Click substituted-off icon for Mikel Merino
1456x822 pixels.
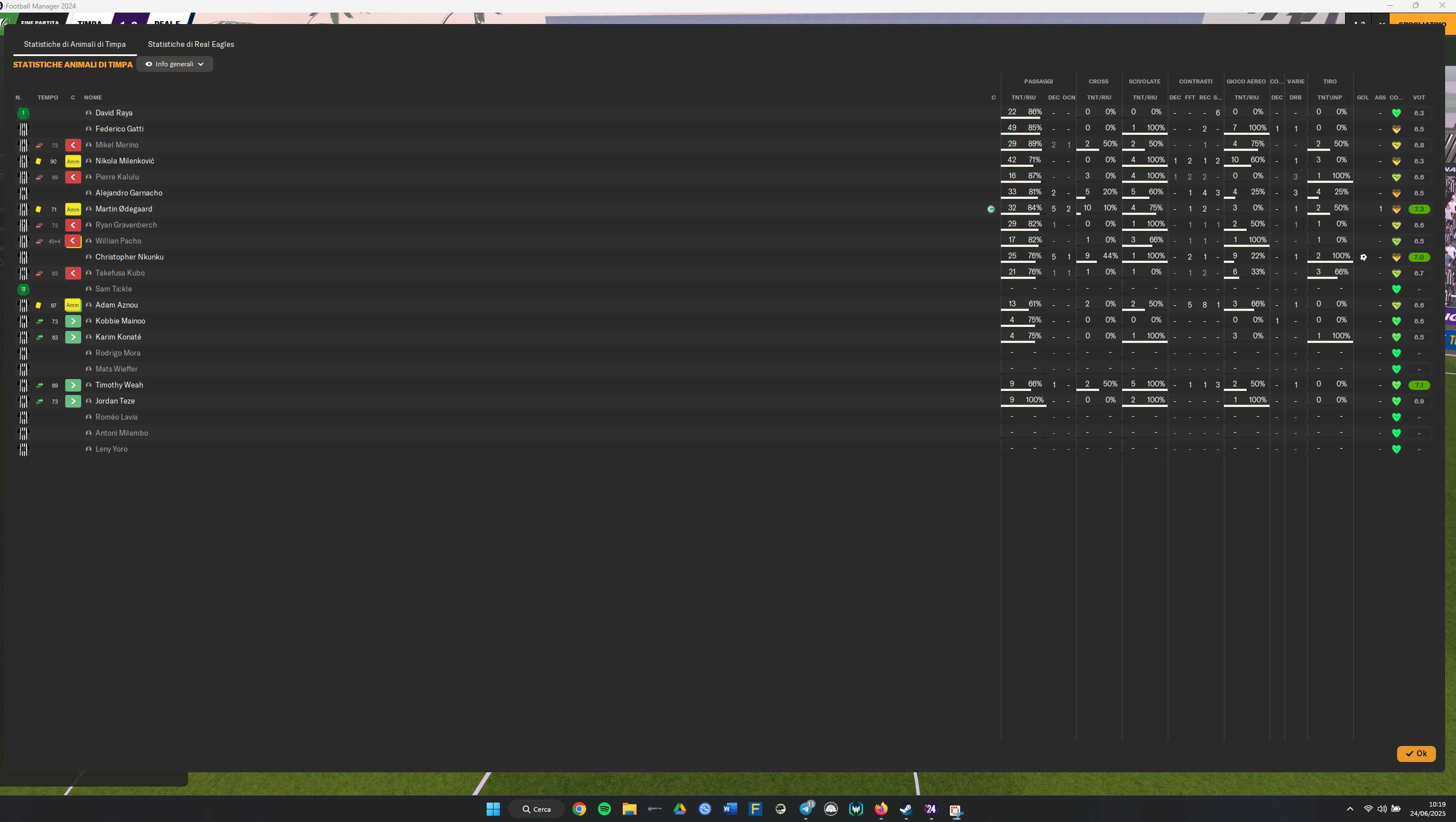point(73,145)
